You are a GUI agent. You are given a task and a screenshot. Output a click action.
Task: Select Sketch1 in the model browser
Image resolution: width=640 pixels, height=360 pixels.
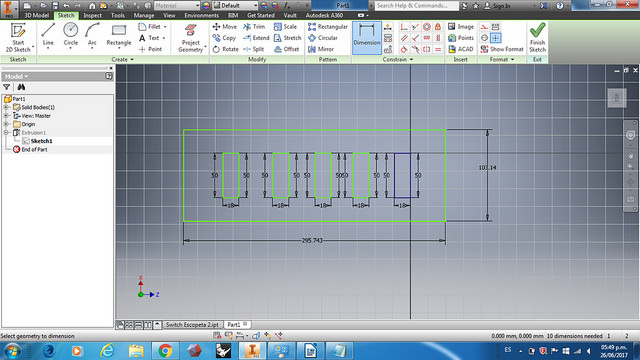[41, 141]
